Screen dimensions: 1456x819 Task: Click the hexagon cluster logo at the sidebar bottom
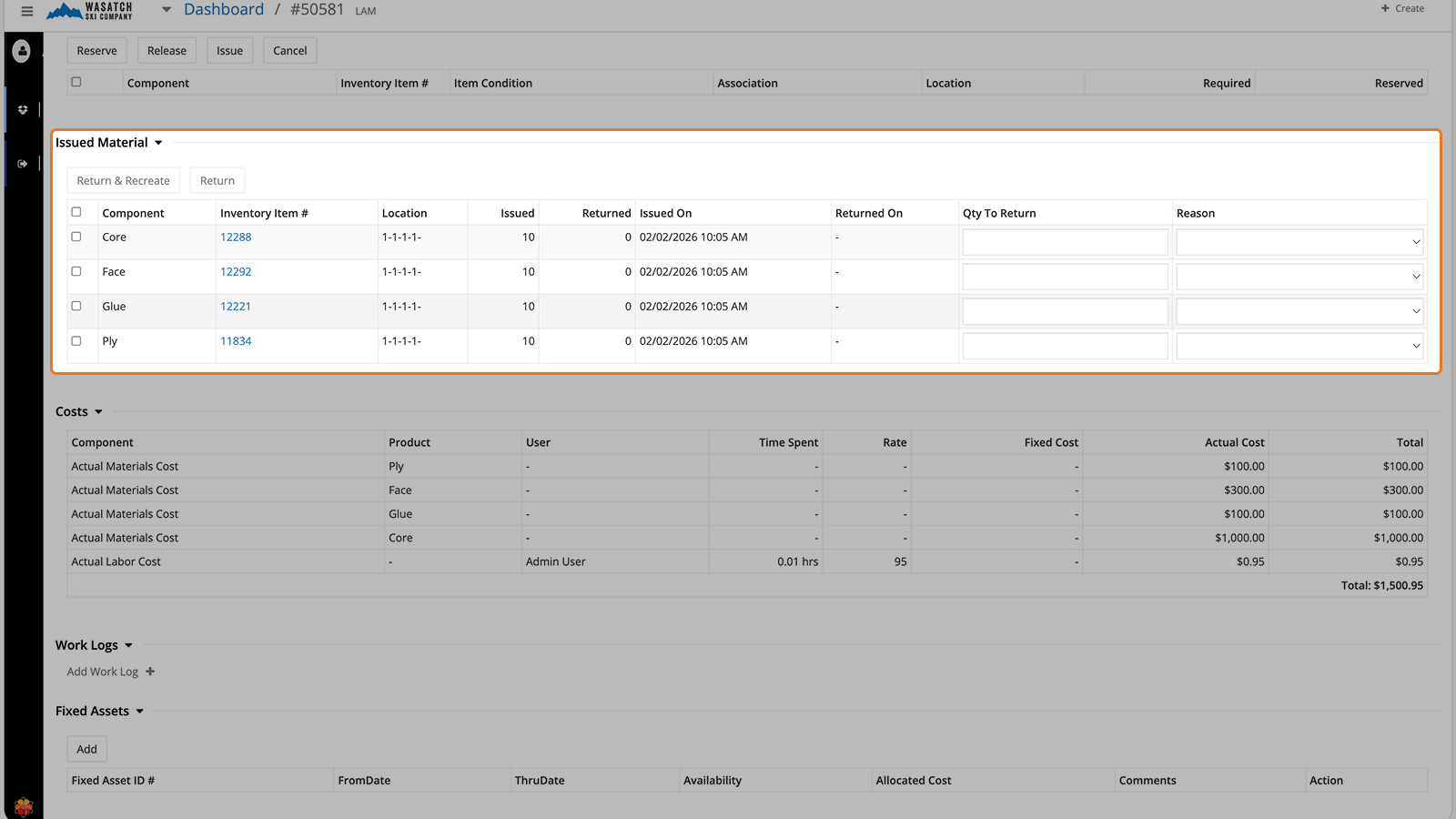(x=24, y=806)
